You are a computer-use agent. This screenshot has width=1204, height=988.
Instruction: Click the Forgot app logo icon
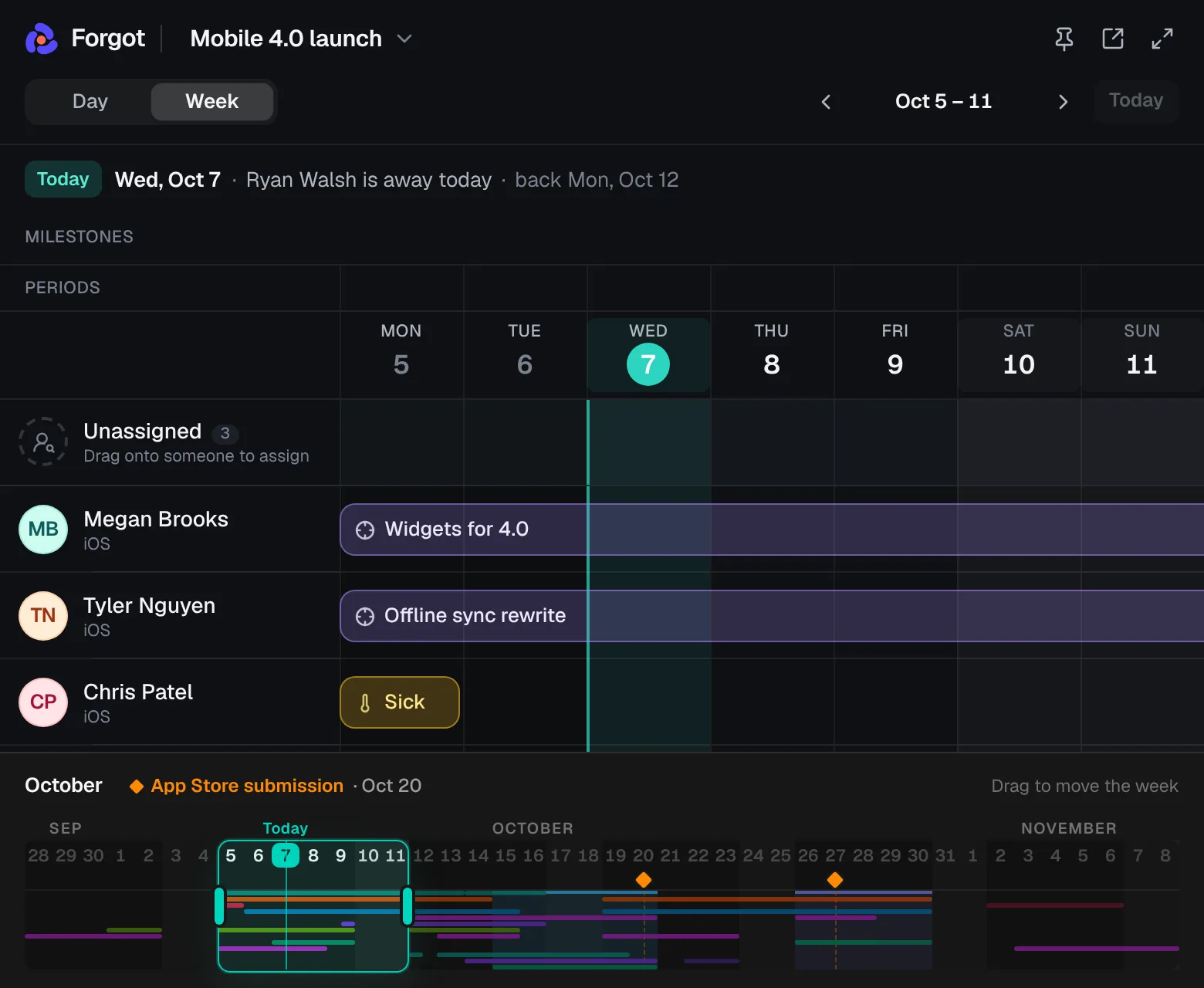[x=41, y=39]
